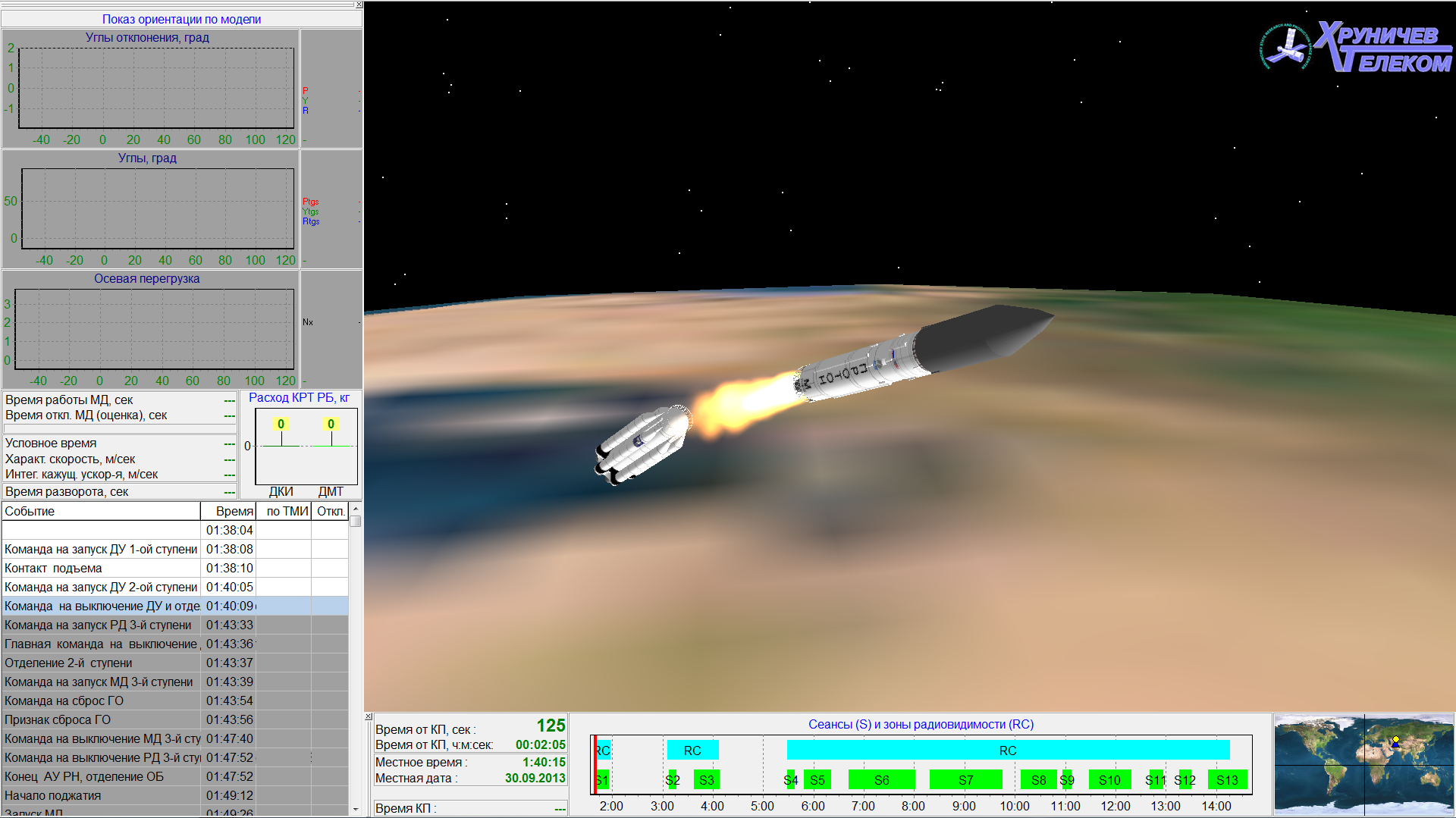Select the Контакт подъема event row

(100, 568)
